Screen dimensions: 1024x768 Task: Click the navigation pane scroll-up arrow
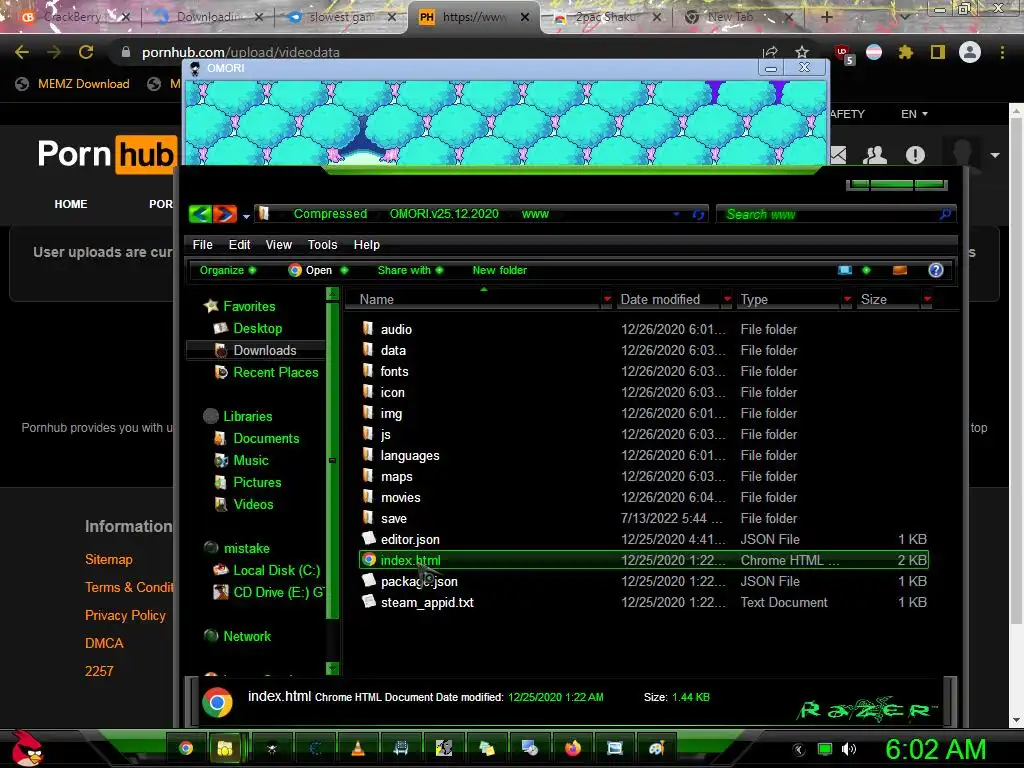click(332, 293)
